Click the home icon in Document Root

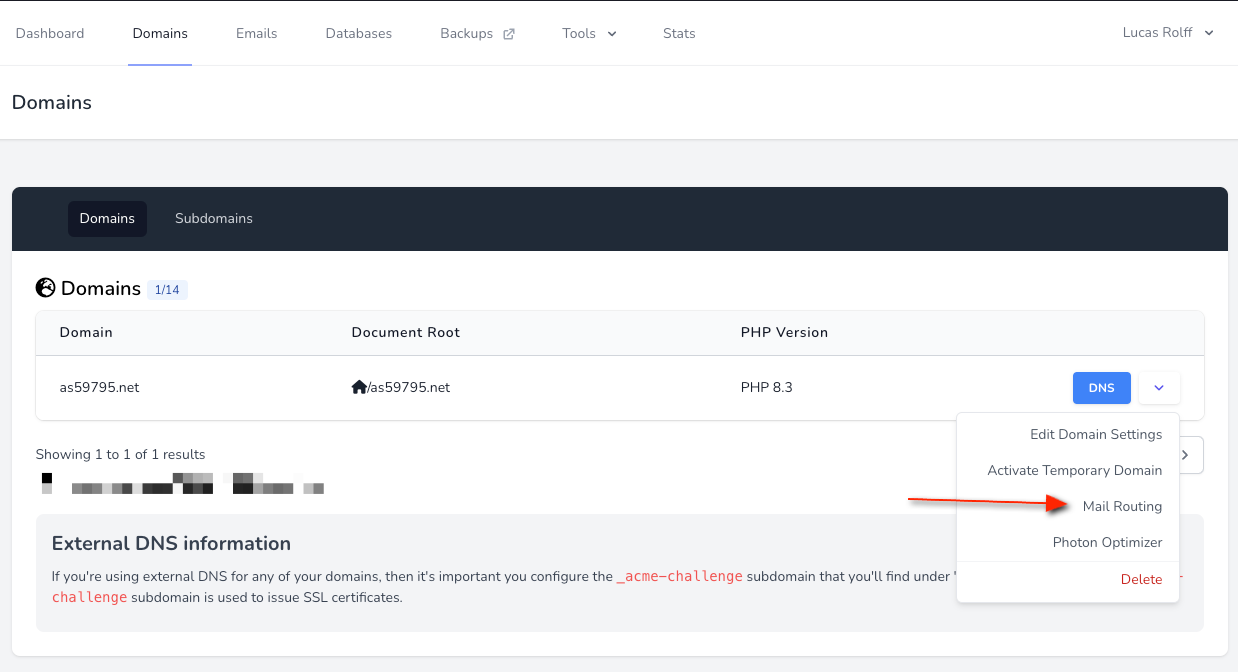(359, 387)
